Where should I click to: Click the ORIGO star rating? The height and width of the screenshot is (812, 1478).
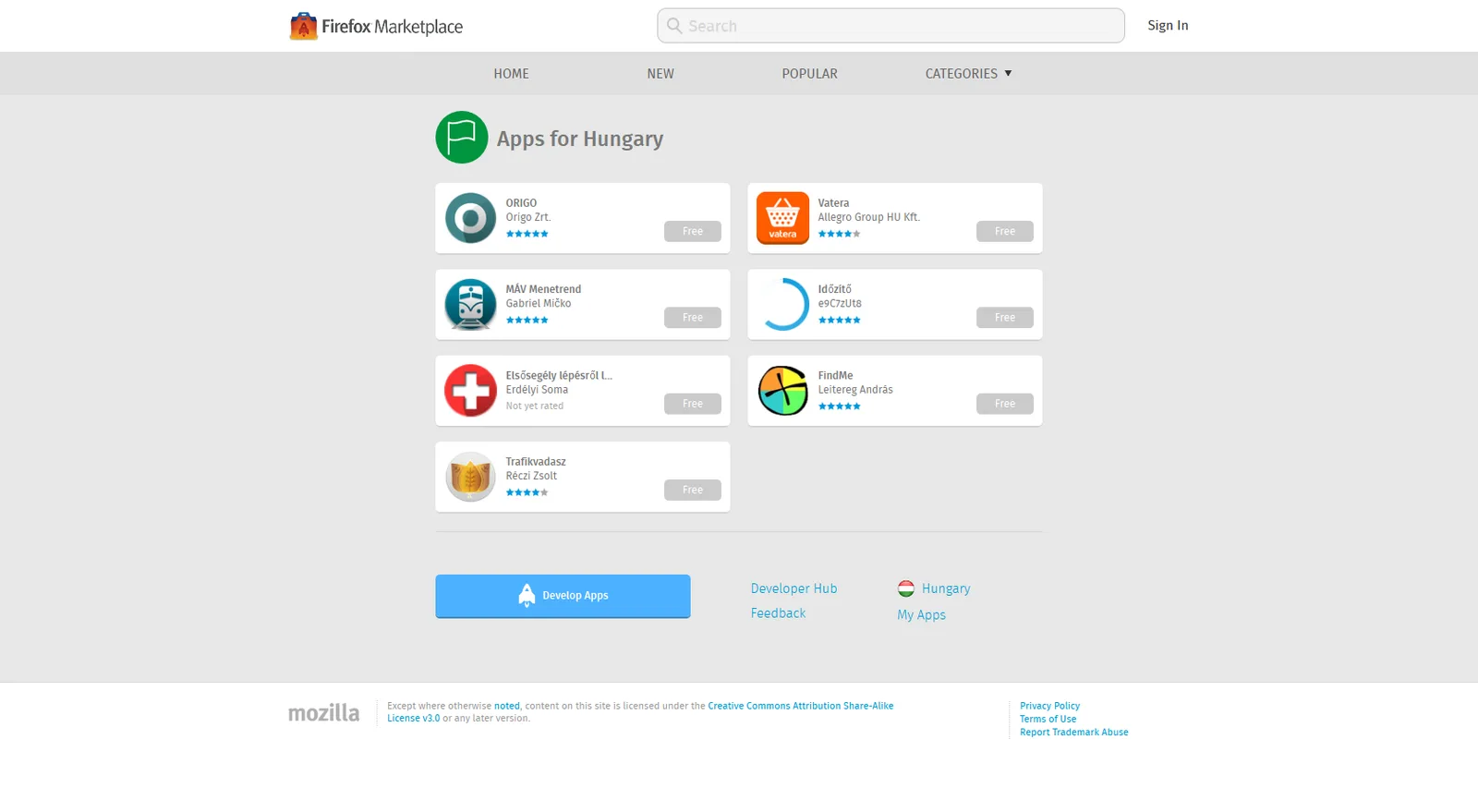coord(527,234)
